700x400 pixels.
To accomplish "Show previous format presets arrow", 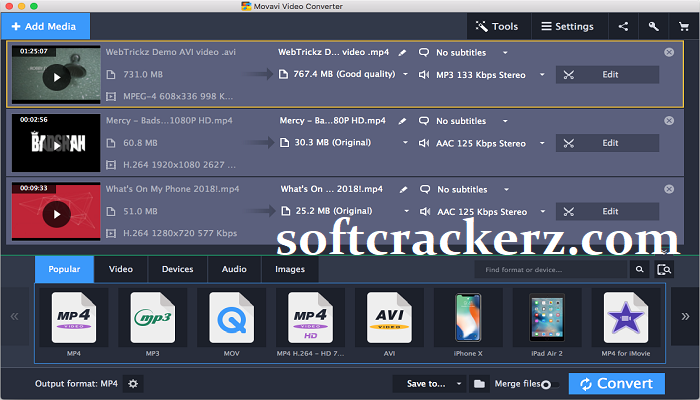I will point(15,317).
